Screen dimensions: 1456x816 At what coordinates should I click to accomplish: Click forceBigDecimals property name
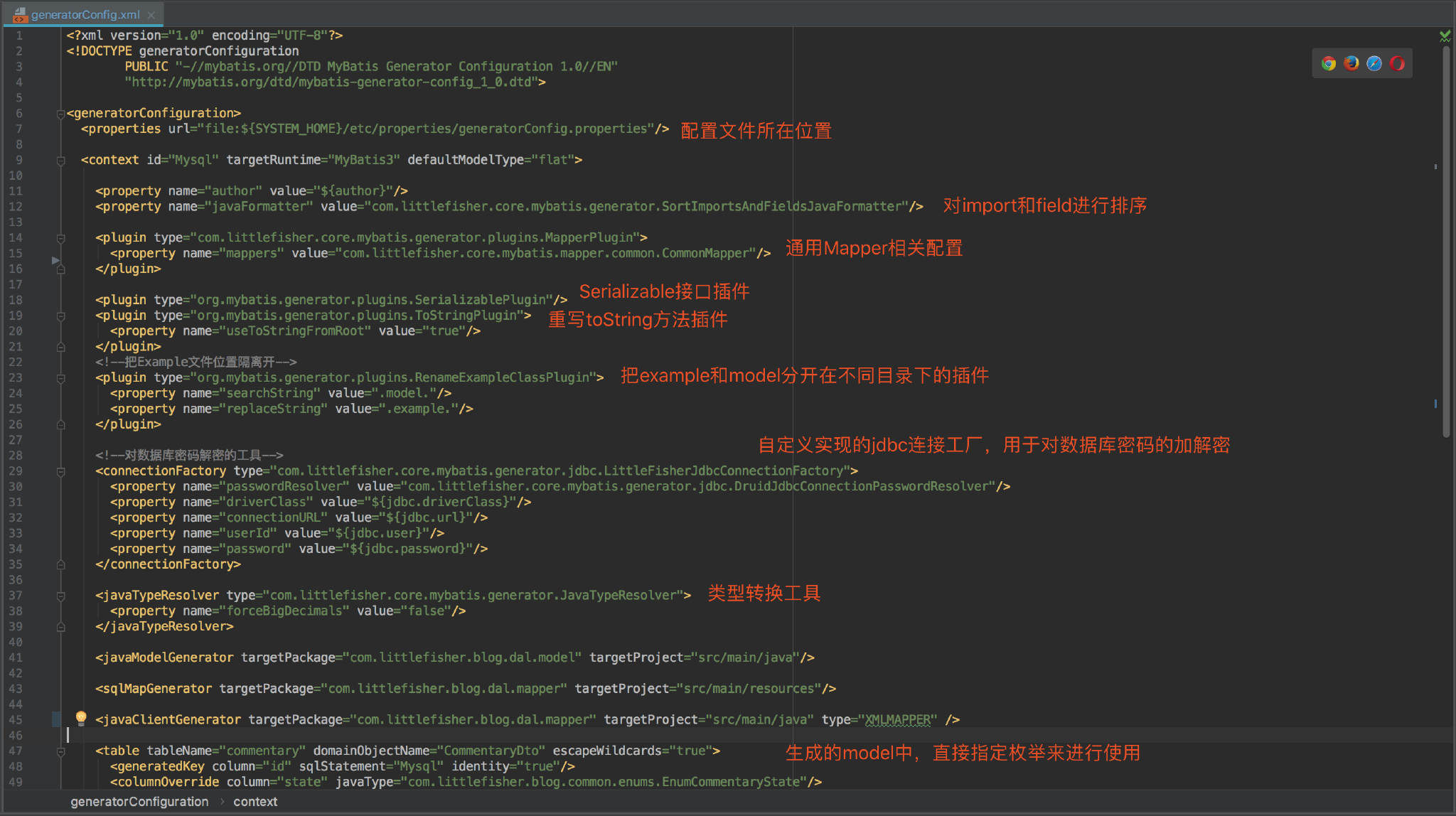coord(284,611)
